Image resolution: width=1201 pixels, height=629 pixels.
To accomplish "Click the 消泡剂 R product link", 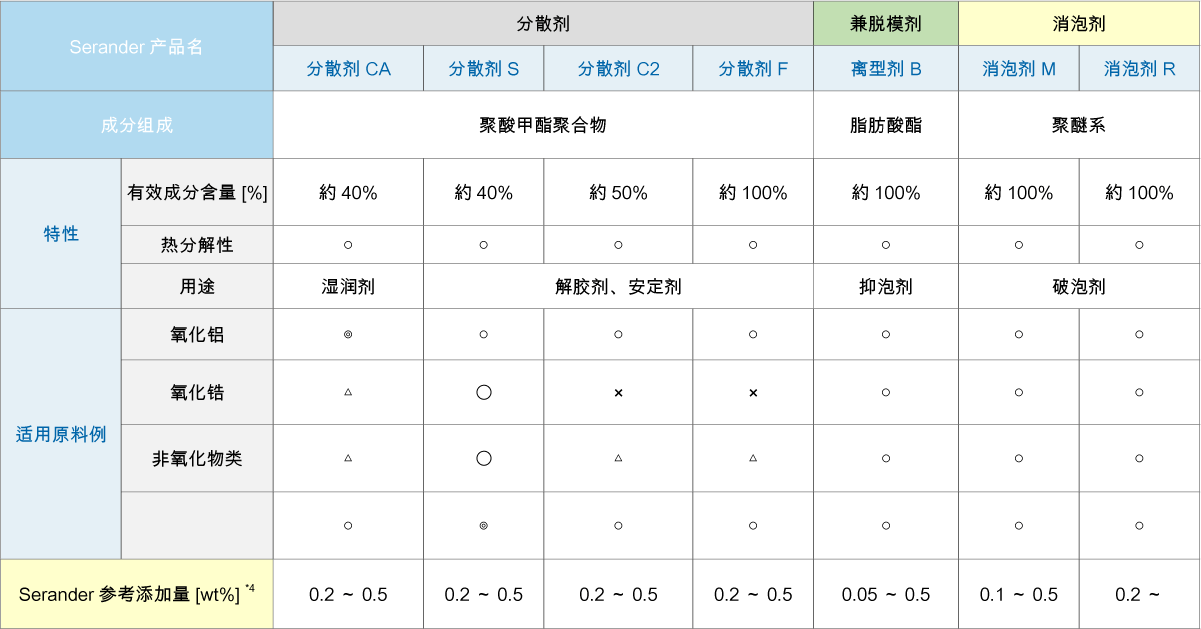I will [1139, 69].
